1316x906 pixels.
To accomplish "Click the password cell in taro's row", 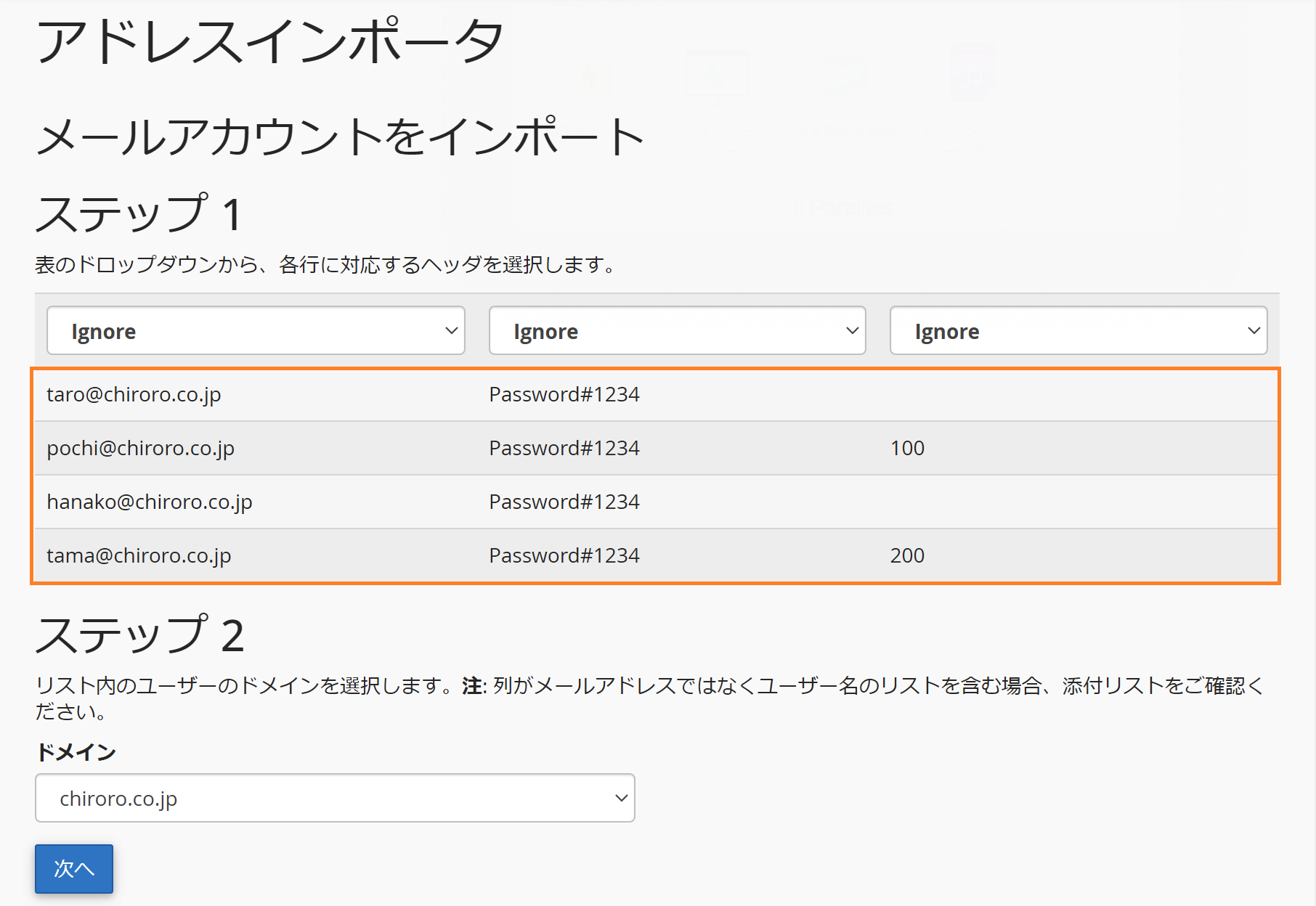I will point(564,394).
